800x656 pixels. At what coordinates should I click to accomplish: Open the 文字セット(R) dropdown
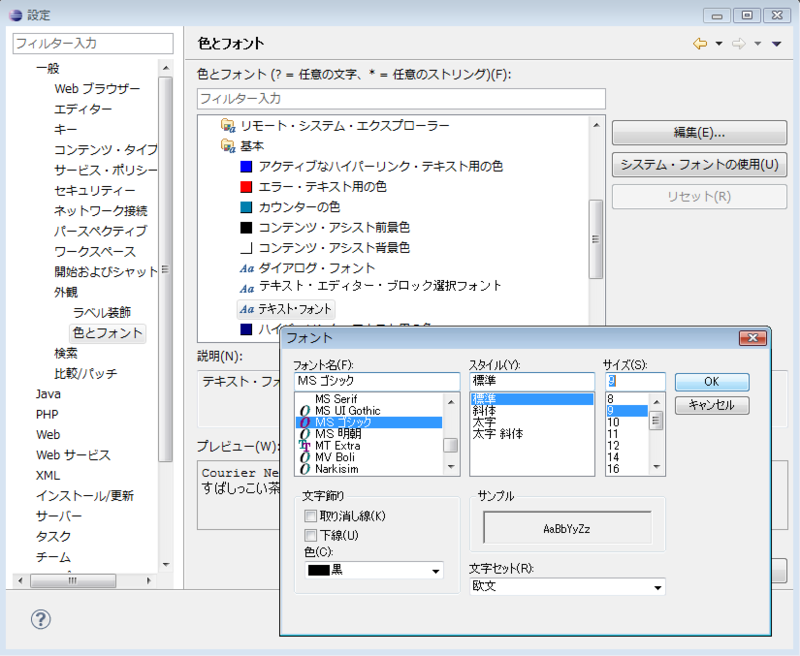click(x=567, y=587)
